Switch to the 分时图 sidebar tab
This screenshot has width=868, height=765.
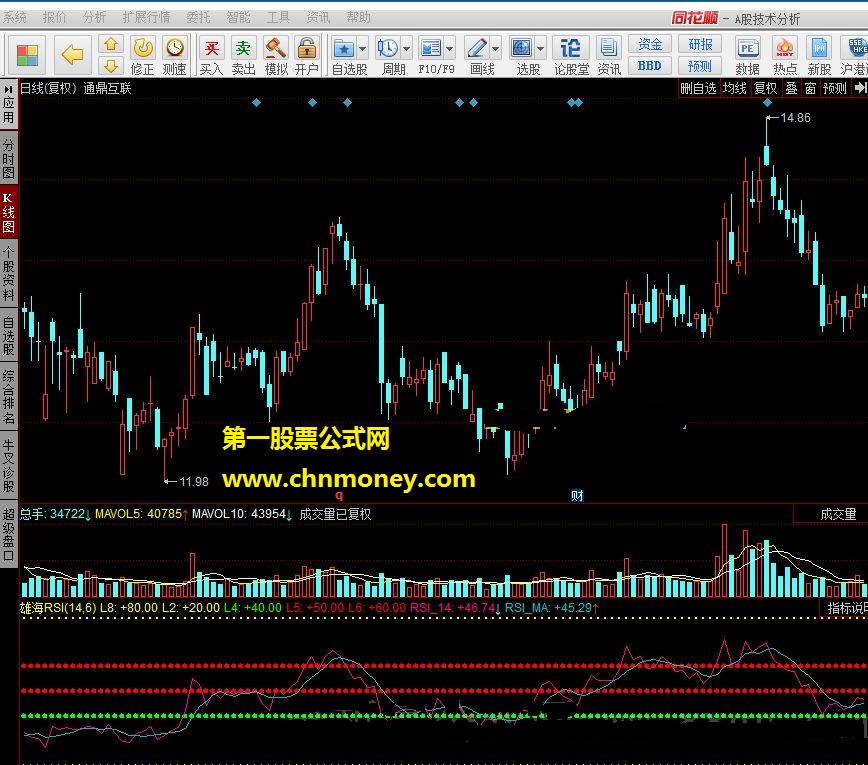[8, 158]
